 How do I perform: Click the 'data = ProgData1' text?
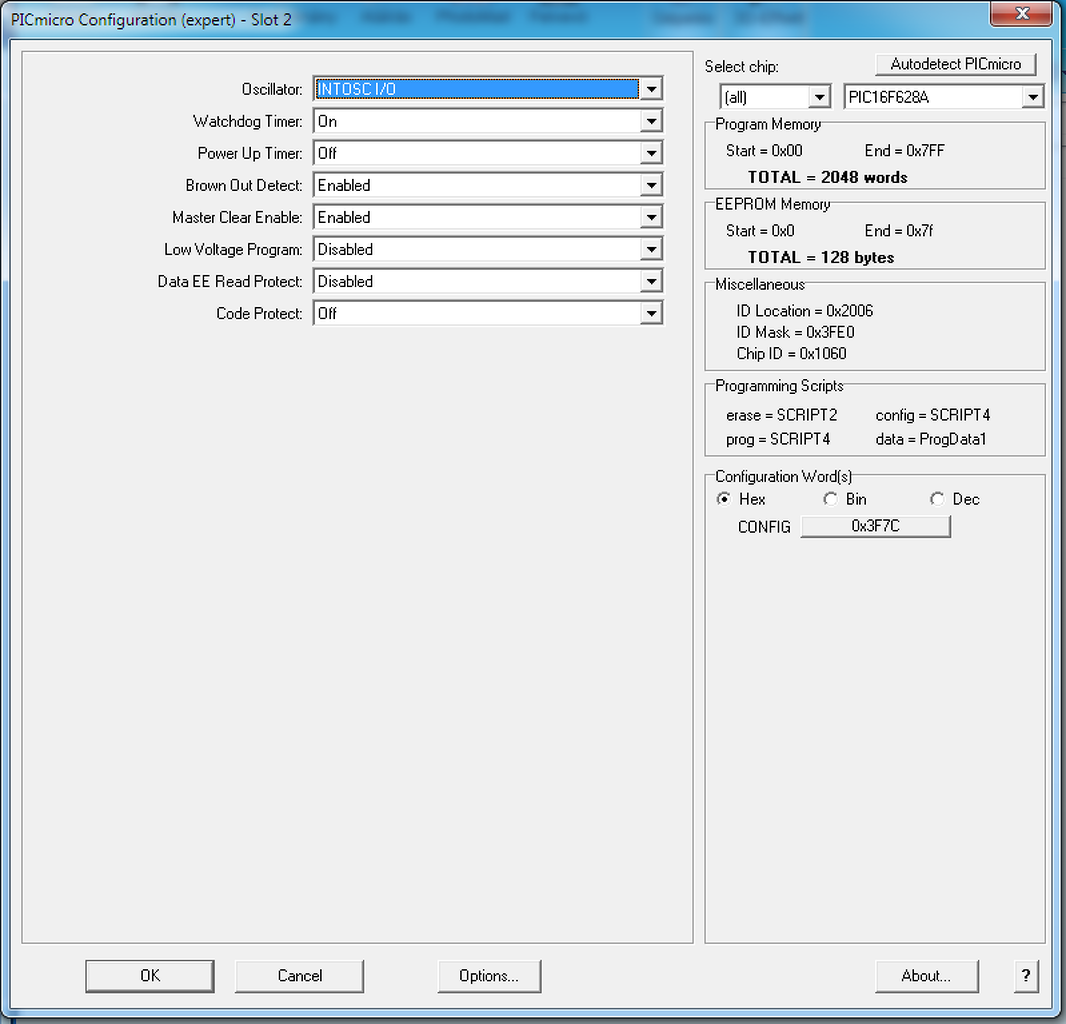click(x=931, y=439)
